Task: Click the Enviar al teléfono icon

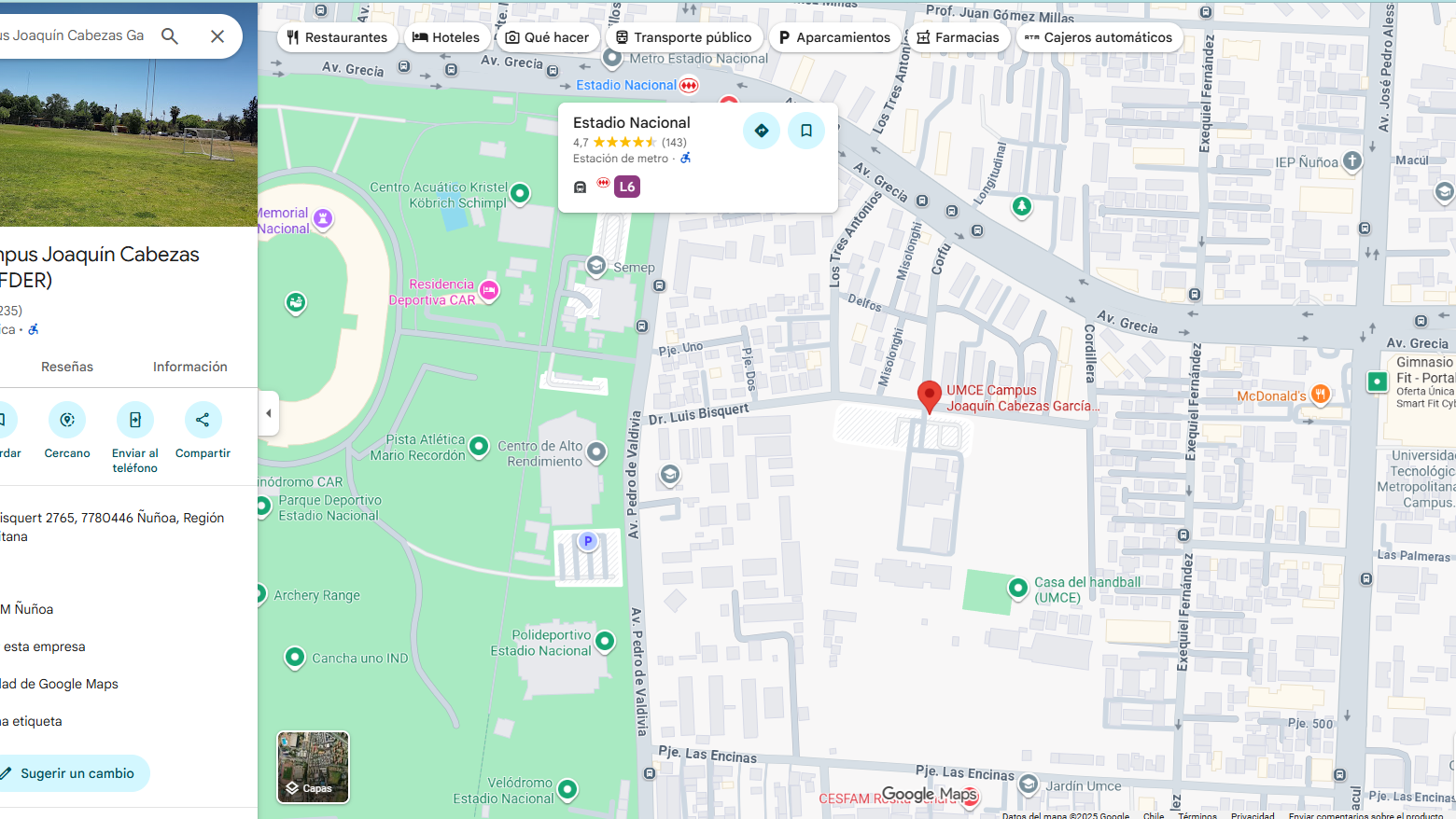Action: (135, 420)
